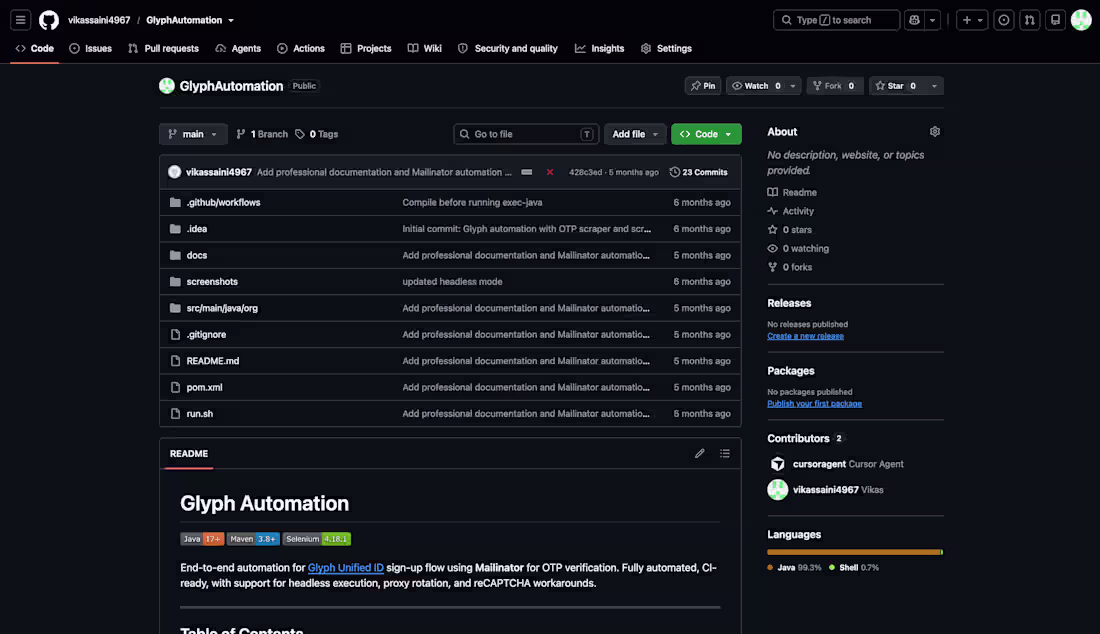Click the Go to file search field
The width and height of the screenshot is (1100, 634).
point(526,134)
